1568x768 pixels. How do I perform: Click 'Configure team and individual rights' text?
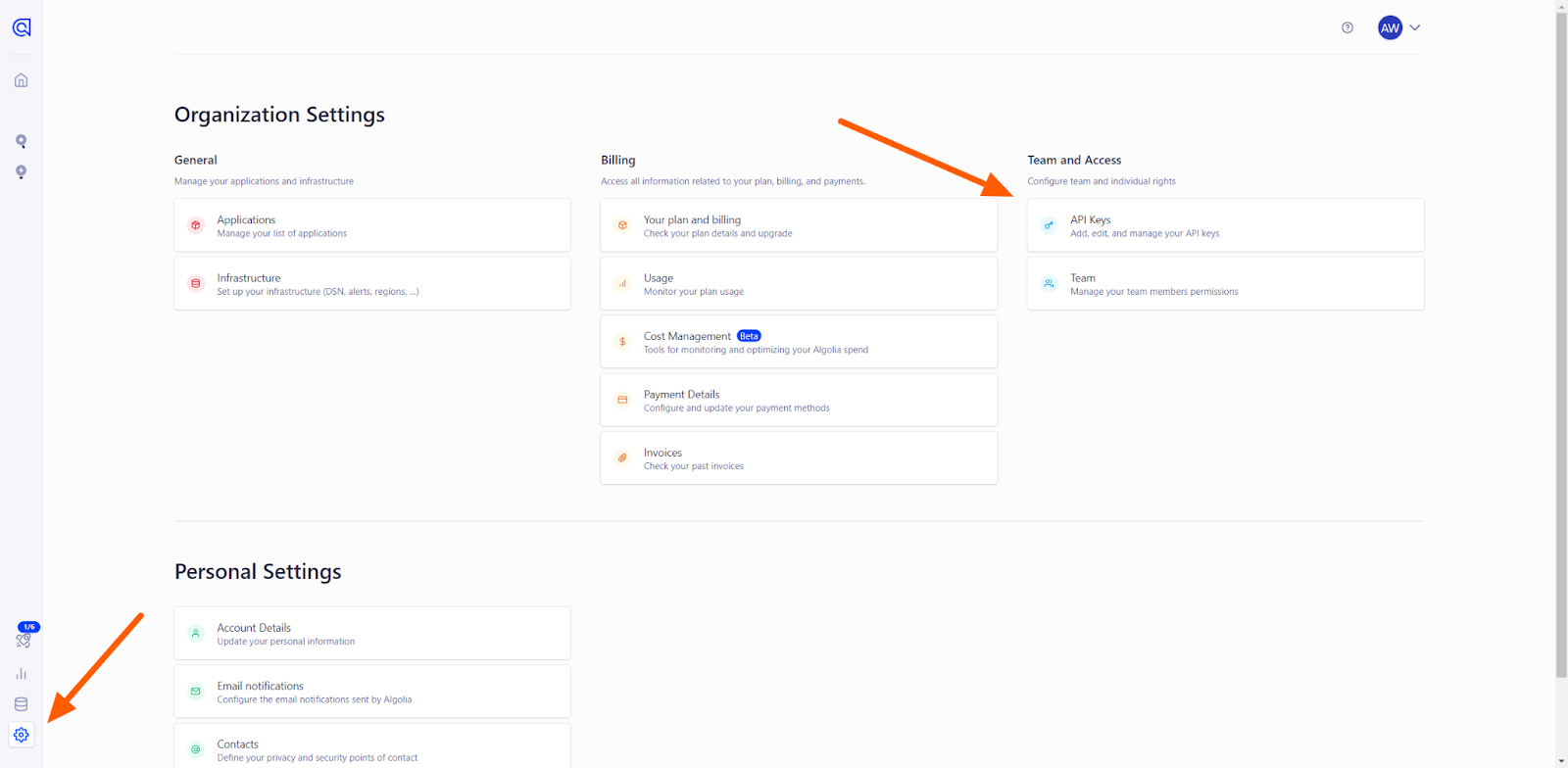tap(1102, 181)
